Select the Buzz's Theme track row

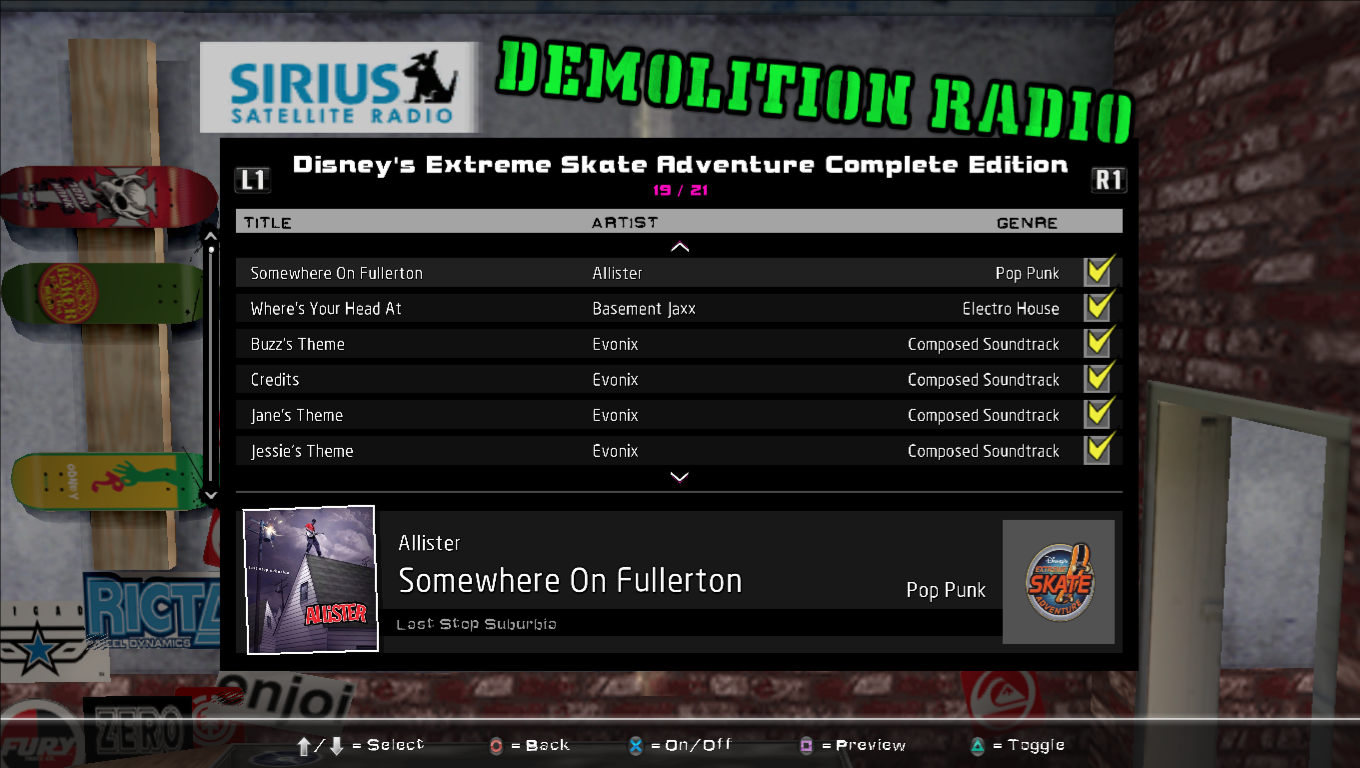(660, 344)
